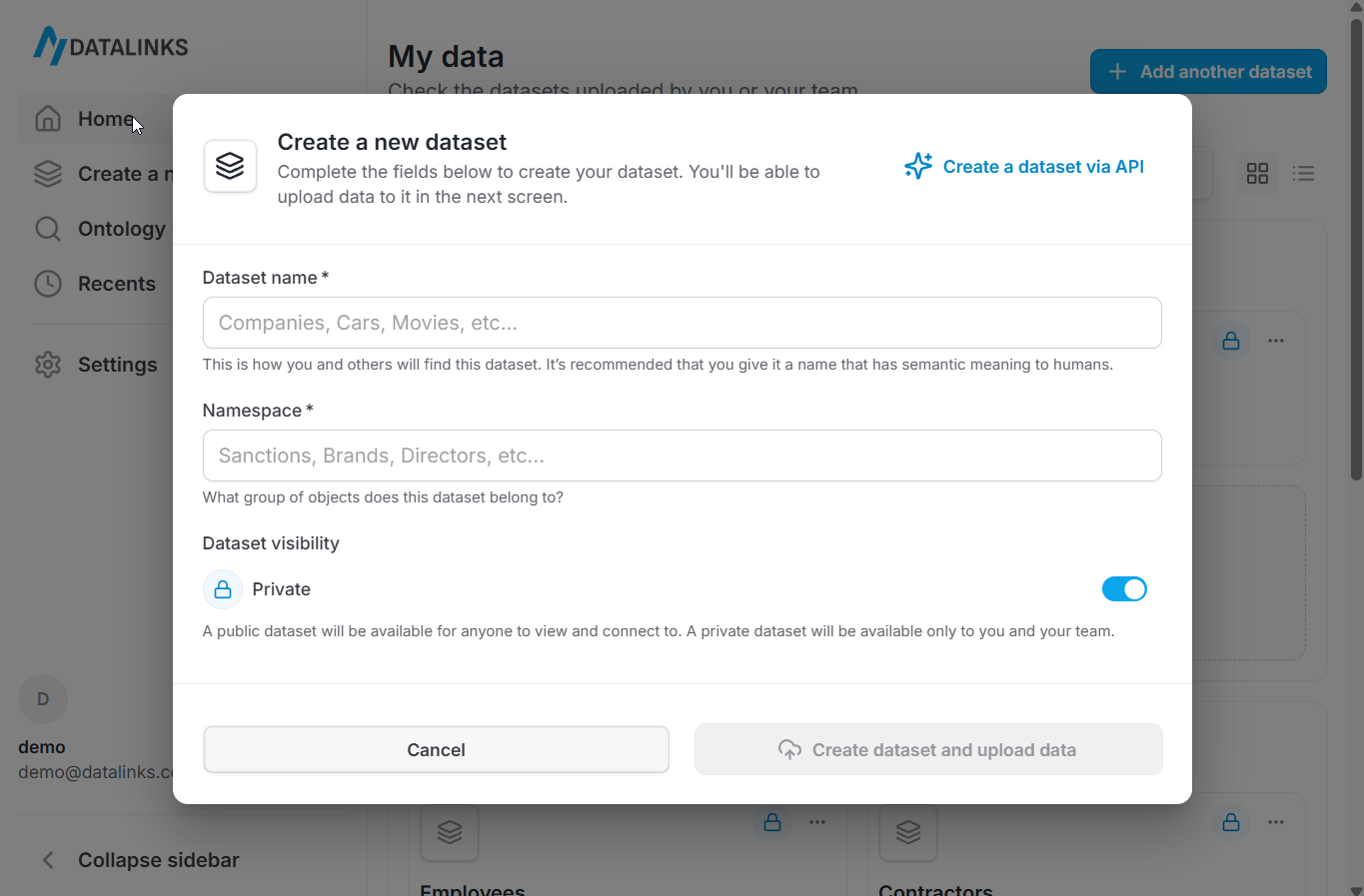Screen dimensions: 1364x896
Task: Click the DataLinks logo
Action: (110, 45)
